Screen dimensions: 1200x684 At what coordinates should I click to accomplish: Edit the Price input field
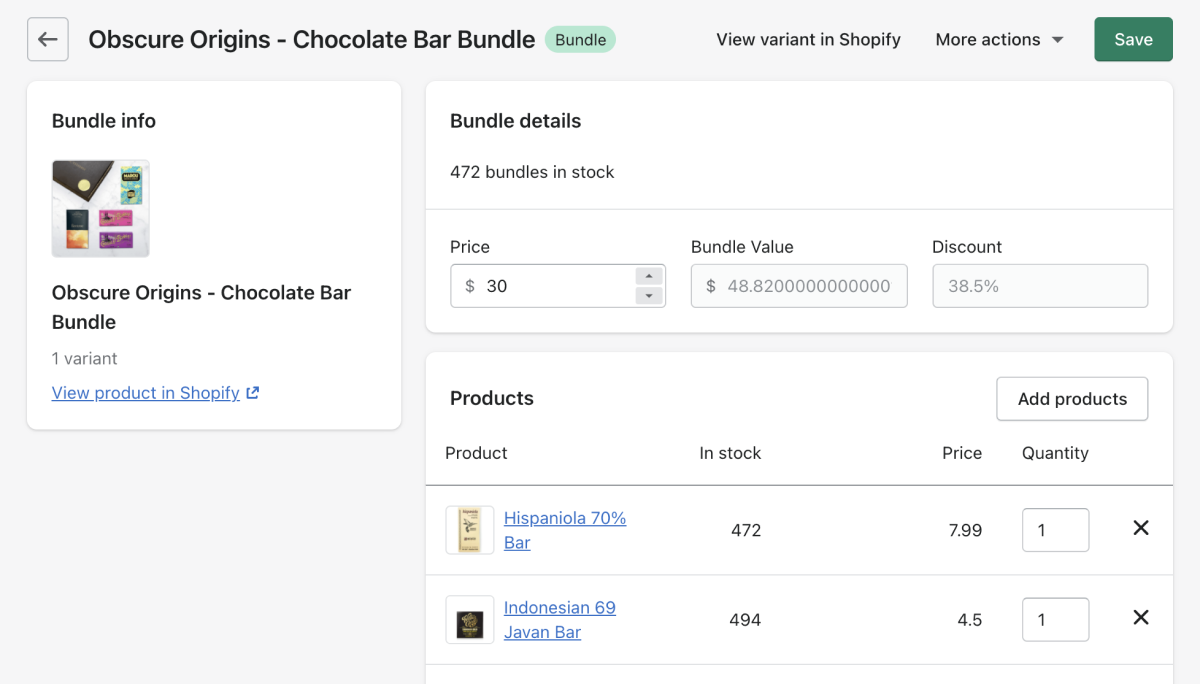pos(558,286)
